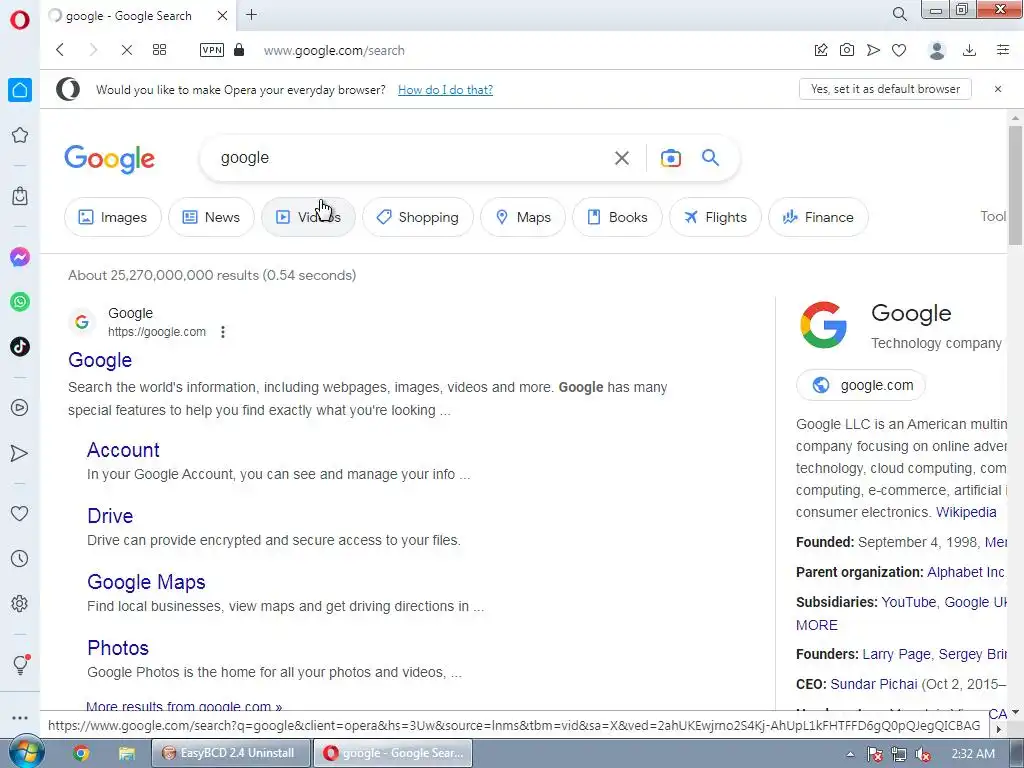Expand MORE subsidiaries in knowledge panel
Image resolution: width=1024 pixels, height=768 pixels.
(816, 625)
